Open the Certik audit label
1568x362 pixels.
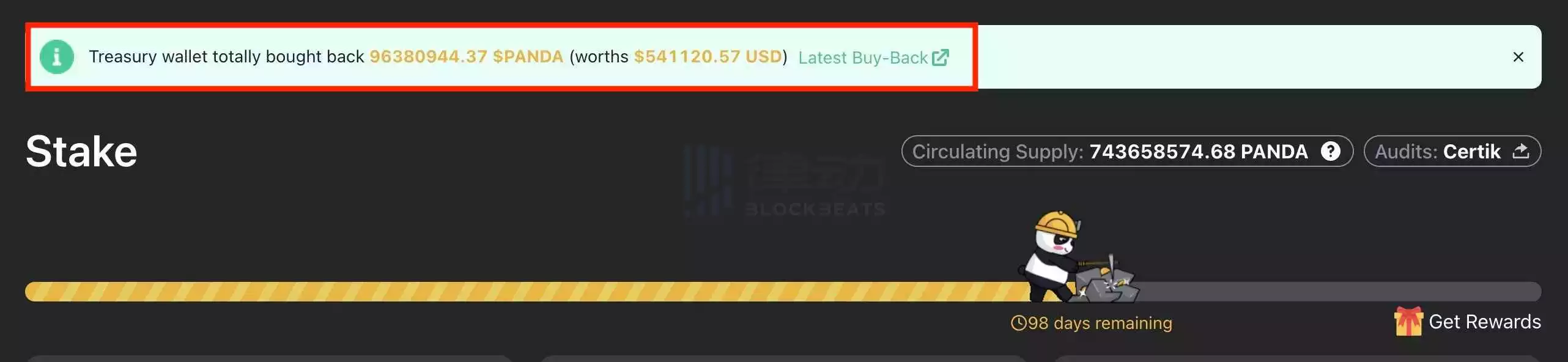coord(1471,152)
